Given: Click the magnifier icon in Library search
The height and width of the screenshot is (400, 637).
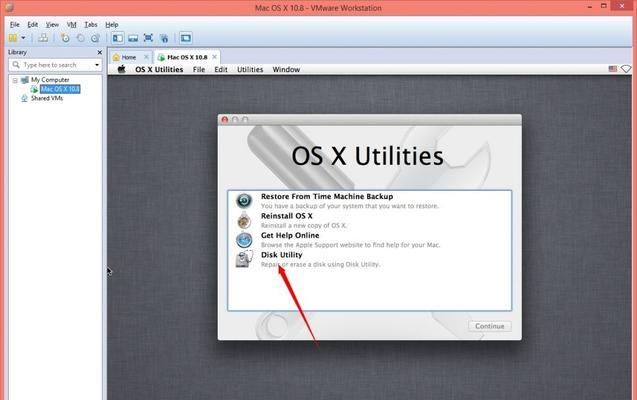Looking at the screenshot, I should [16, 65].
